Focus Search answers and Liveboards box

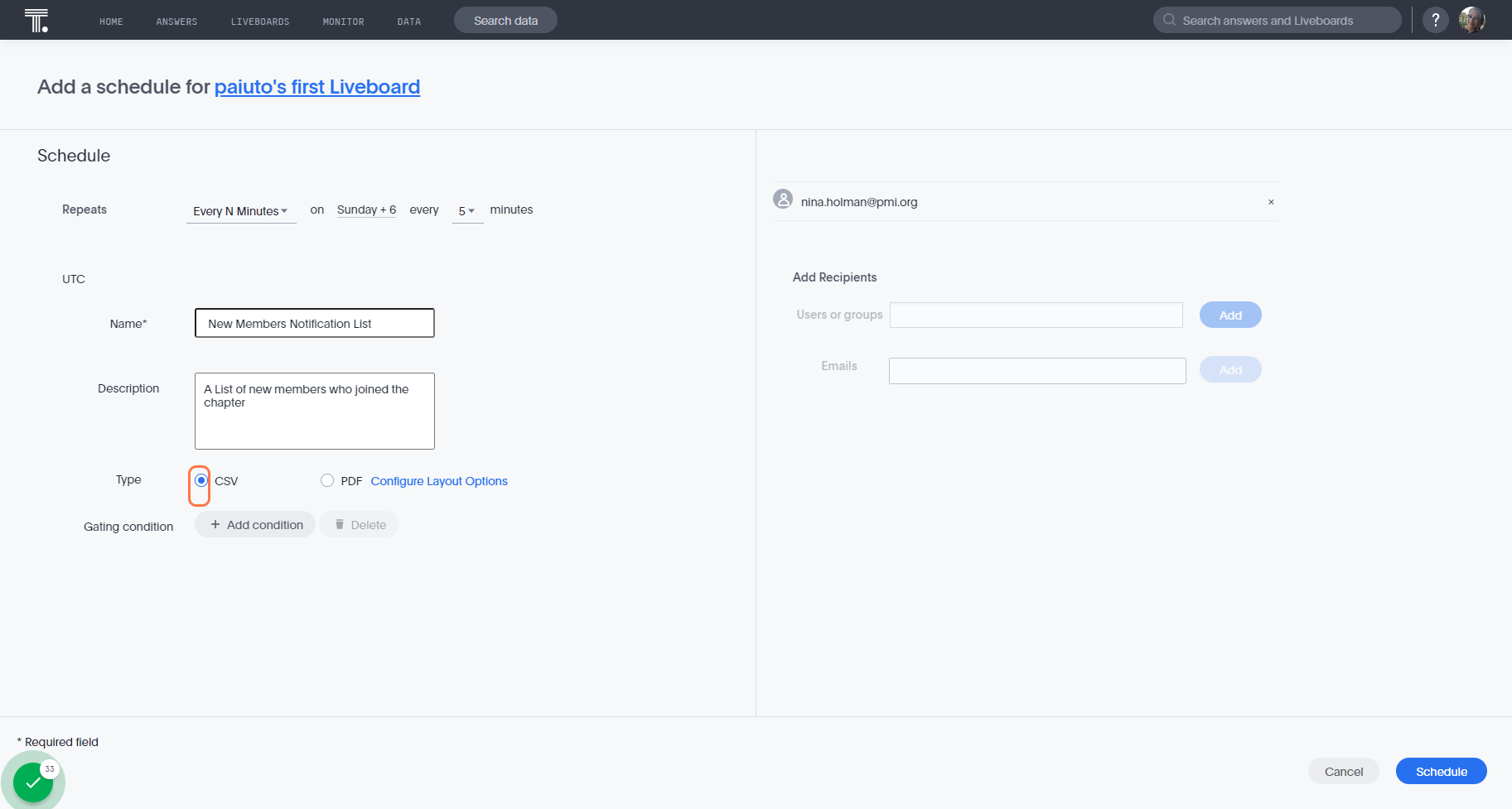pos(1278,20)
